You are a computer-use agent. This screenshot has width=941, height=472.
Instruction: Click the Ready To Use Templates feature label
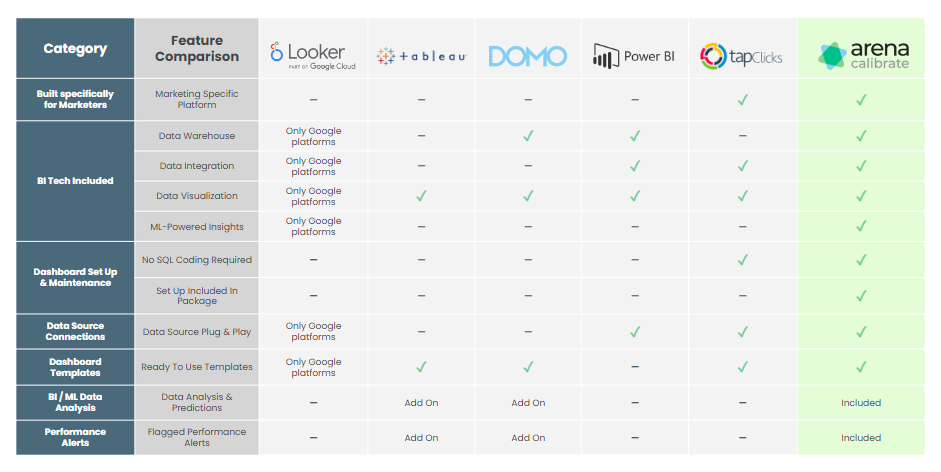[x=197, y=367]
